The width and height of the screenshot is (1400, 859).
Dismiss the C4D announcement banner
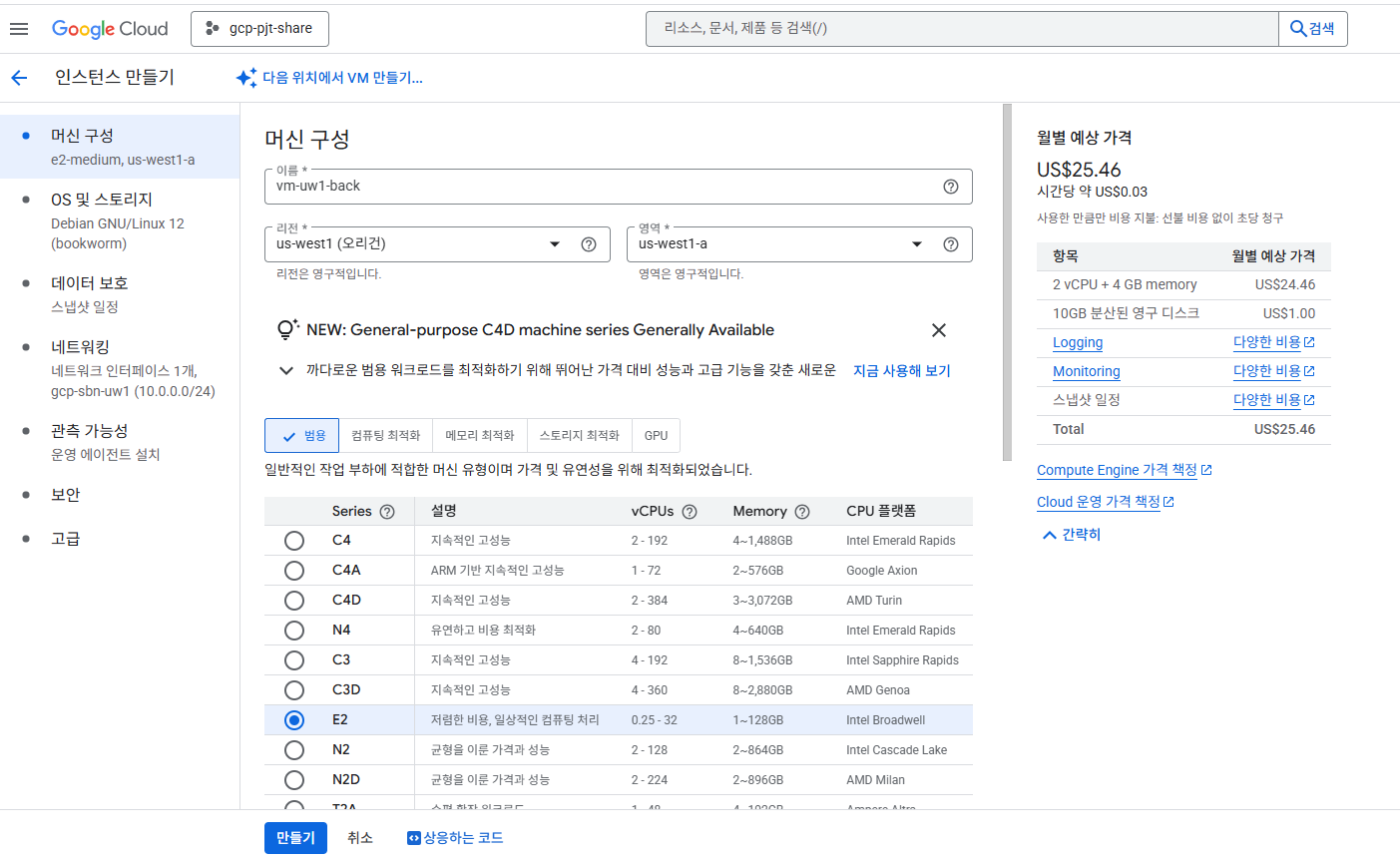939,330
